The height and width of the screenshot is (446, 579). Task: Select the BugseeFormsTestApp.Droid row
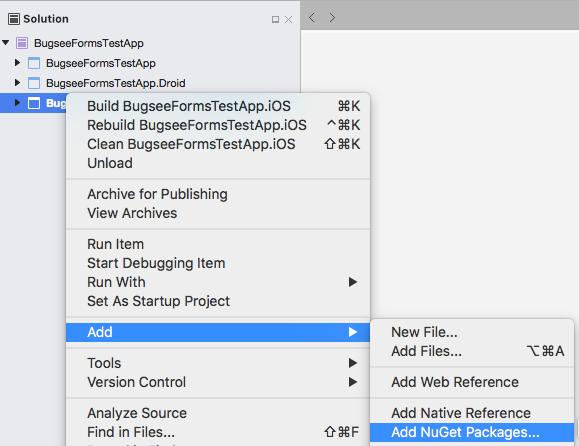click(x=150, y=83)
